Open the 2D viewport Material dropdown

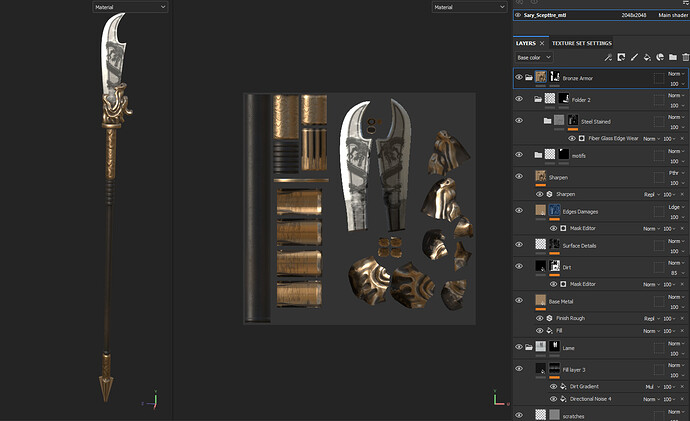pyautogui.click(x=469, y=7)
